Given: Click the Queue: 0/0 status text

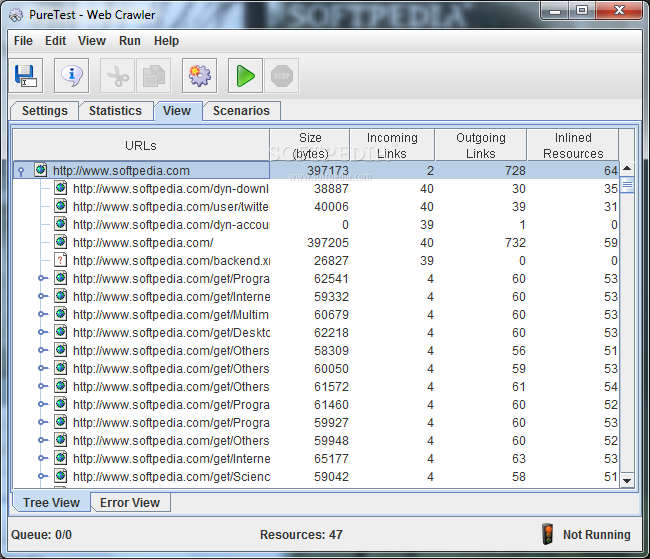Looking at the screenshot, I should click(41, 535).
